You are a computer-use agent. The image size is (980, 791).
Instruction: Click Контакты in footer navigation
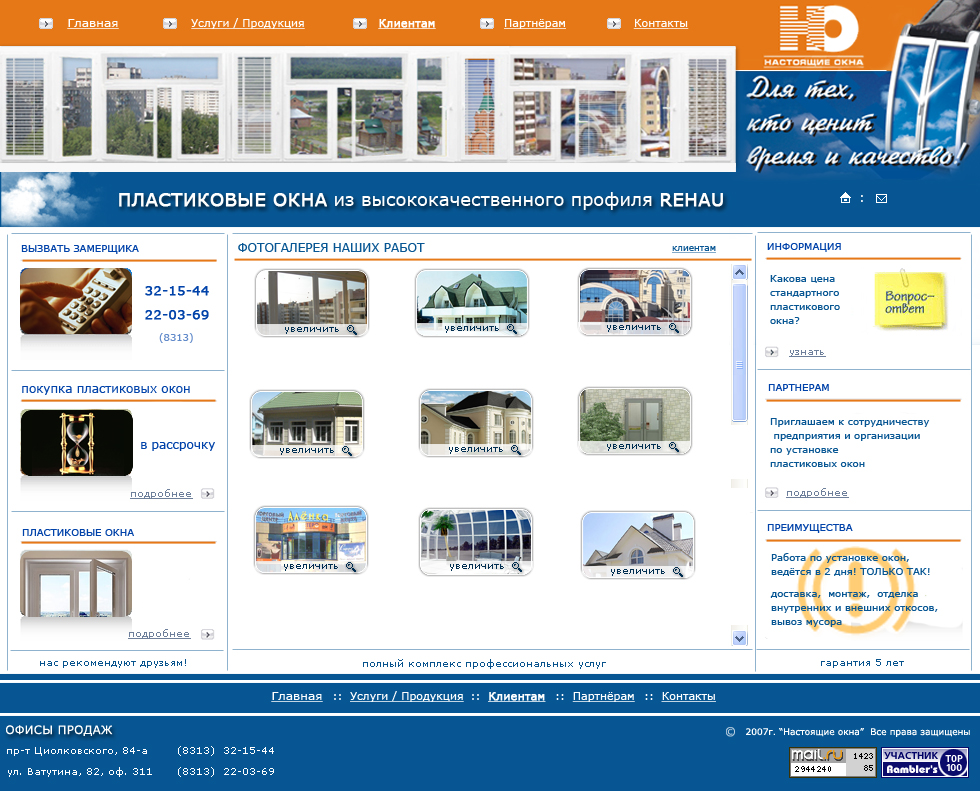click(x=688, y=696)
